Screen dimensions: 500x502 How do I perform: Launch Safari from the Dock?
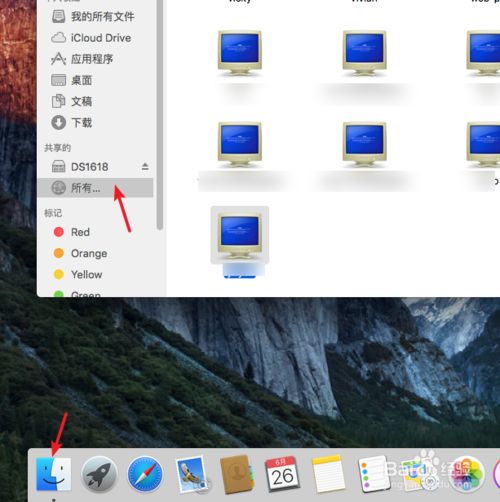(145, 474)
